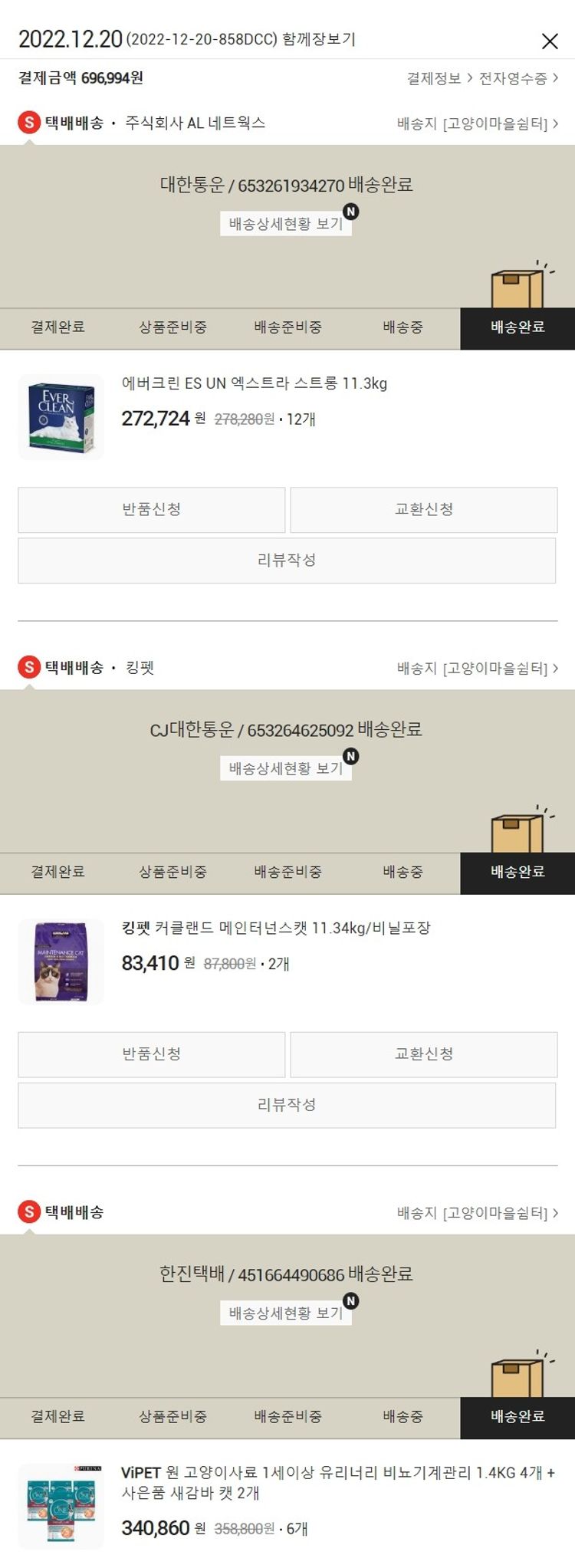The height and width of the screenshot is (1568, 575).
Task: Close the order detail page with X
Action: click(550, 41)
